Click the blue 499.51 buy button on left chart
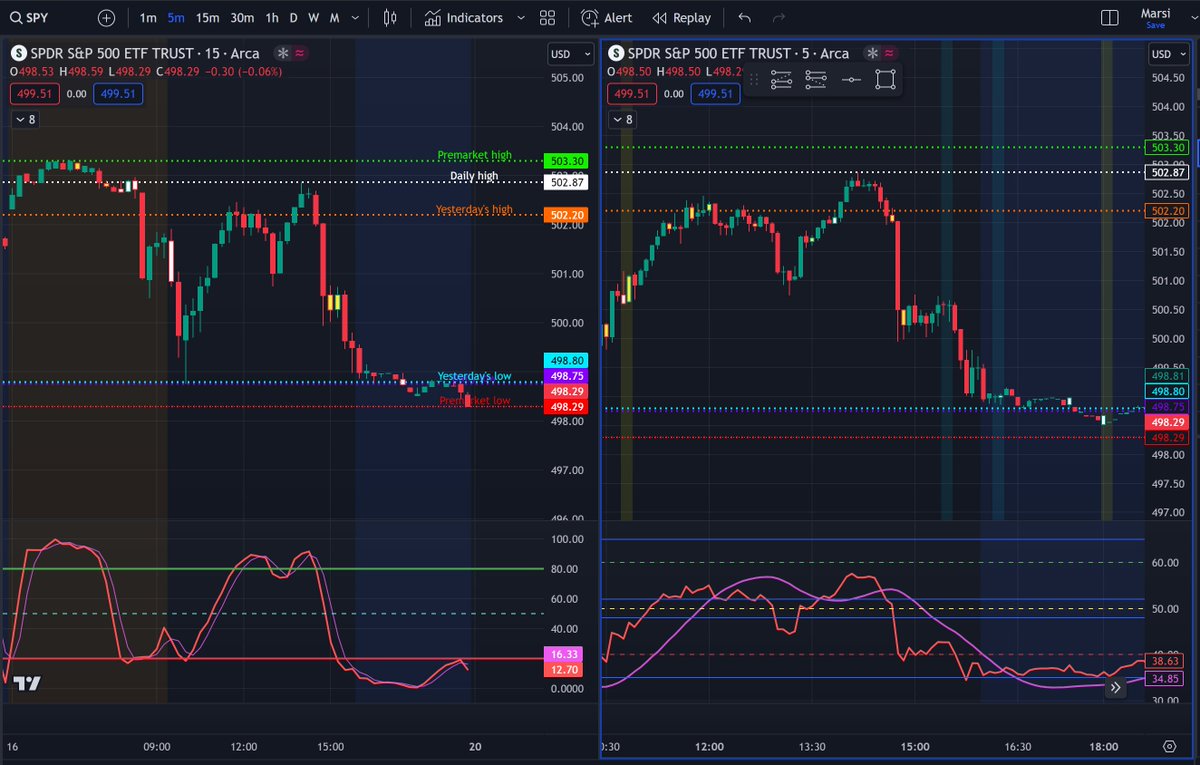Screen dimensions: 1200x765 point(118,94)
